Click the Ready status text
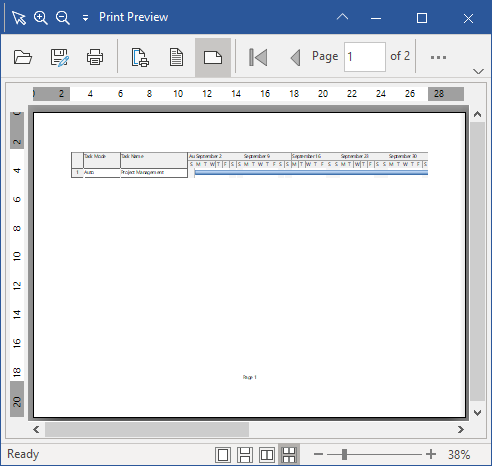This screenshot has height=466, width=492. pyautogui.click(x=23, y=454)
